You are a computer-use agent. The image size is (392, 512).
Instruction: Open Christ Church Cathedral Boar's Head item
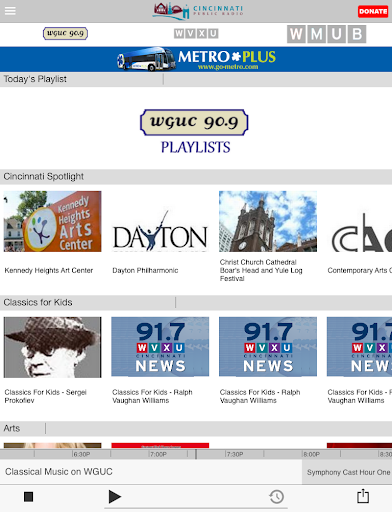point(268,237)
